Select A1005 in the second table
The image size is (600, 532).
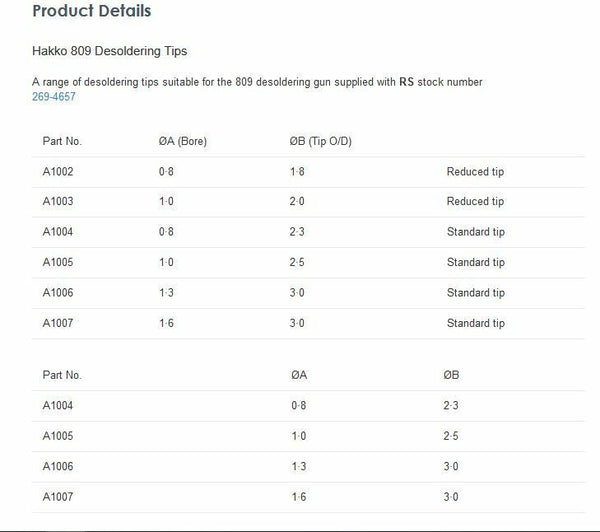coord(58,436)
